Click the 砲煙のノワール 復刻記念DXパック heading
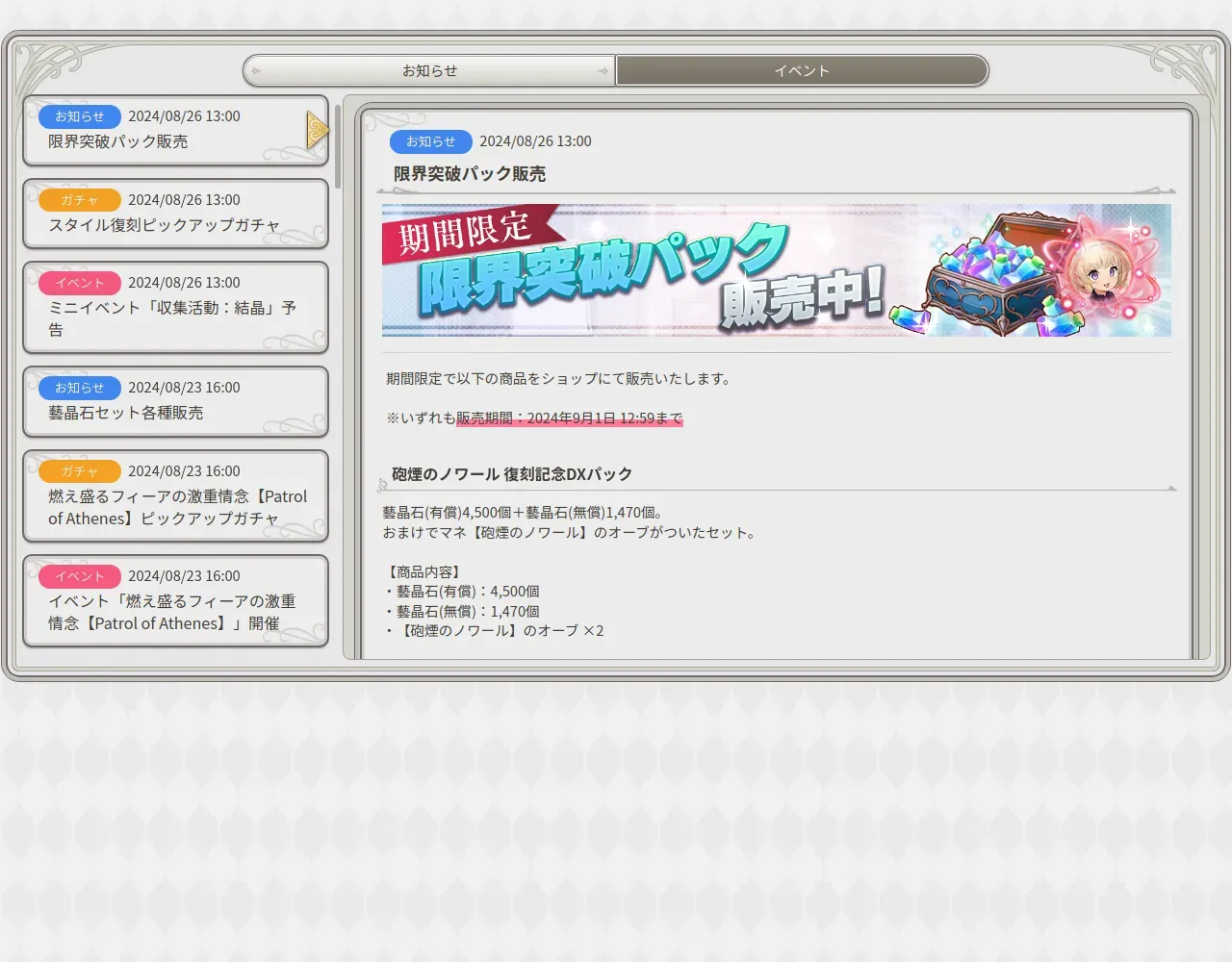Viewport: 1232px width, 962px height. pyautogui.click(x=512, y=474)
